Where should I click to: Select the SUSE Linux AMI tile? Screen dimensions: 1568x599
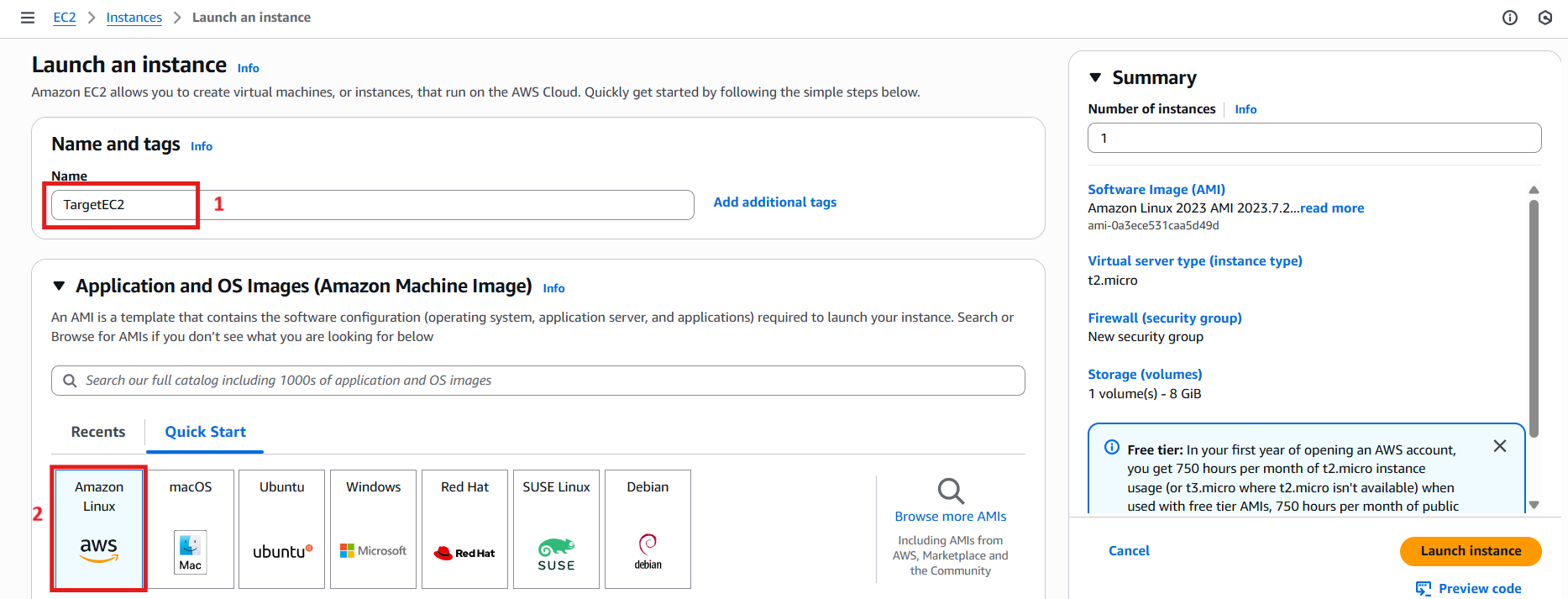click(x=557, y=529)
